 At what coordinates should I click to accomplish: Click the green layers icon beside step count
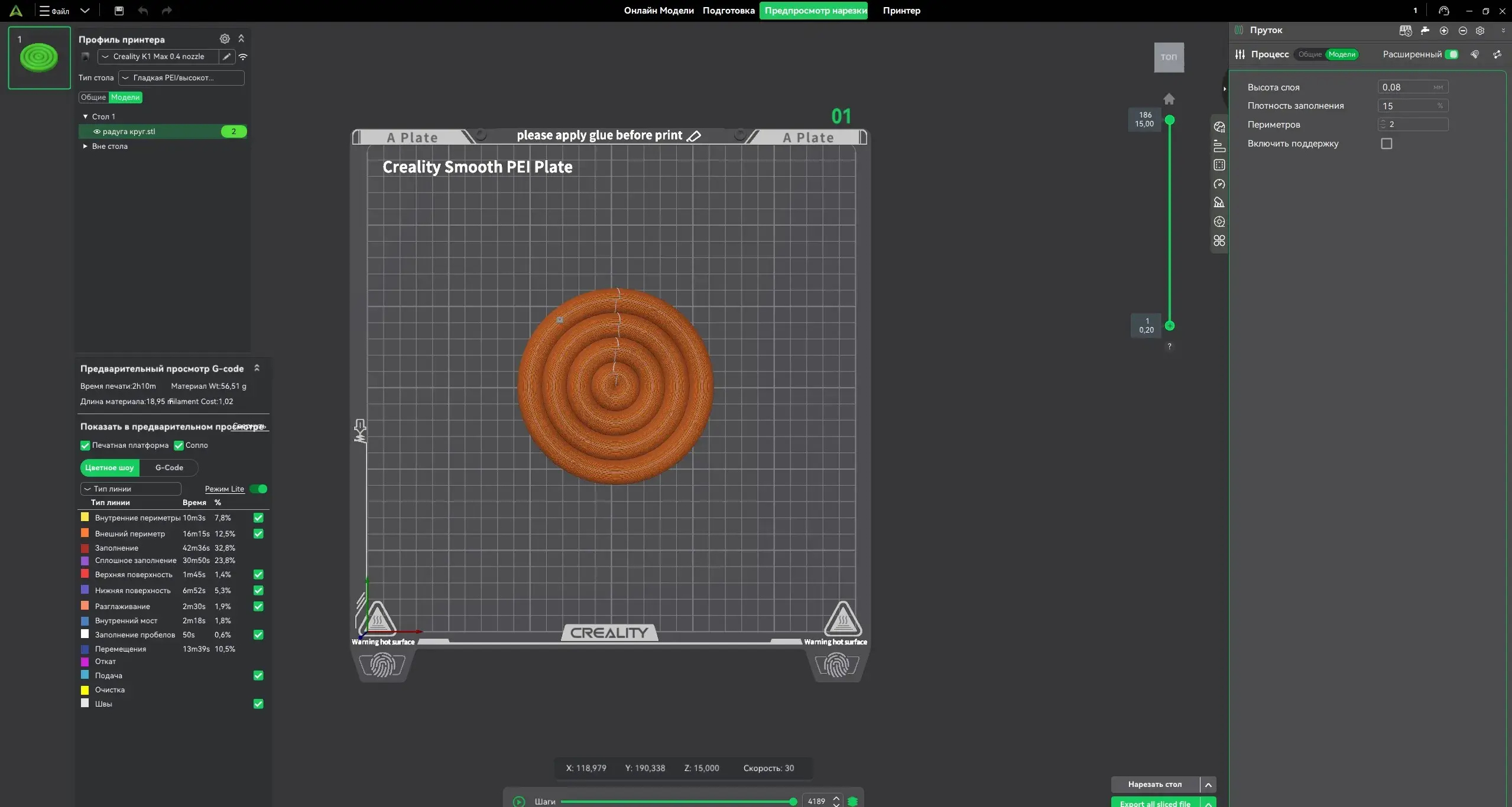pos(852,802)
